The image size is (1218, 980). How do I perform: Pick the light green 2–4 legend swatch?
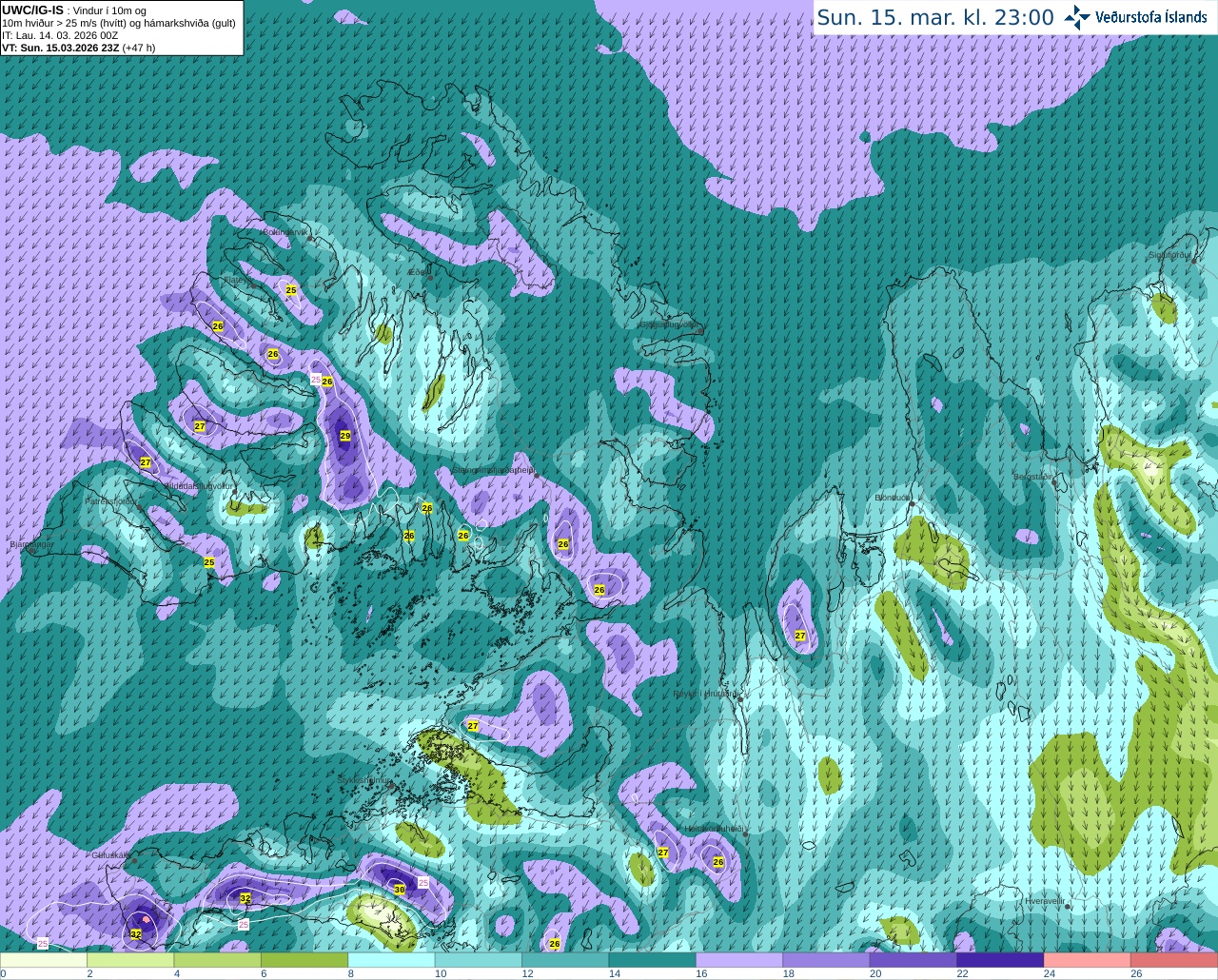[130, 960]
